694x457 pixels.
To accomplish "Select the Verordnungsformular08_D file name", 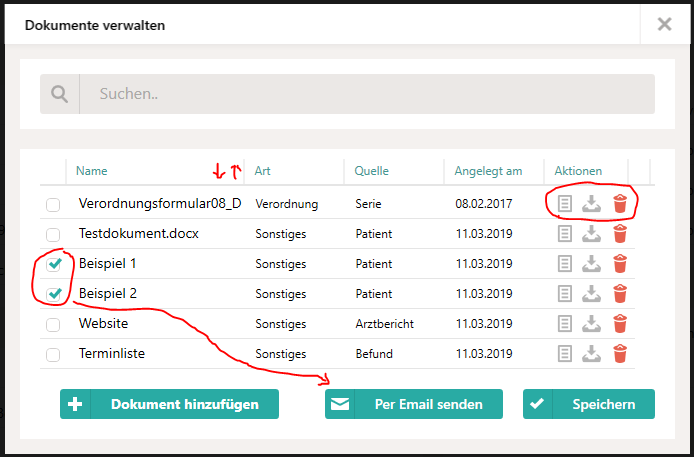I will pyautogui.click(x=160, y=204).
